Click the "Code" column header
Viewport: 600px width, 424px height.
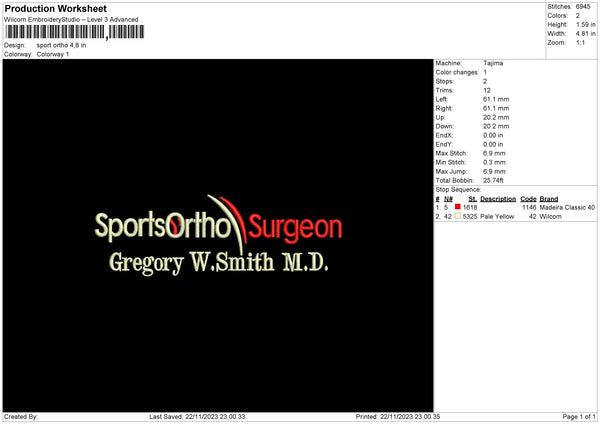tap(528, 199)
